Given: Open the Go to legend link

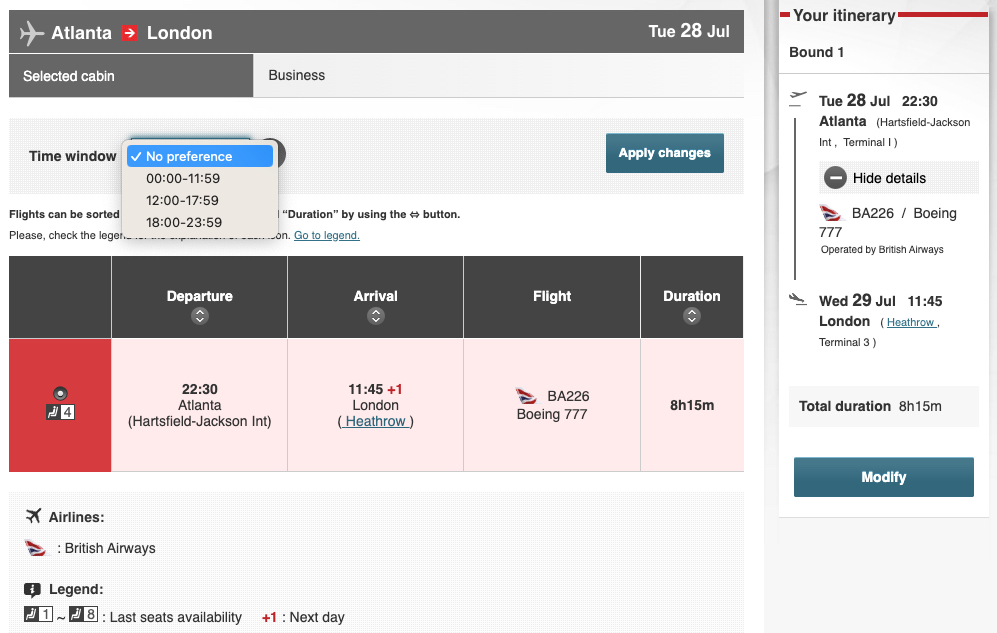Looking at the screenshot, I should pos(326,234).
